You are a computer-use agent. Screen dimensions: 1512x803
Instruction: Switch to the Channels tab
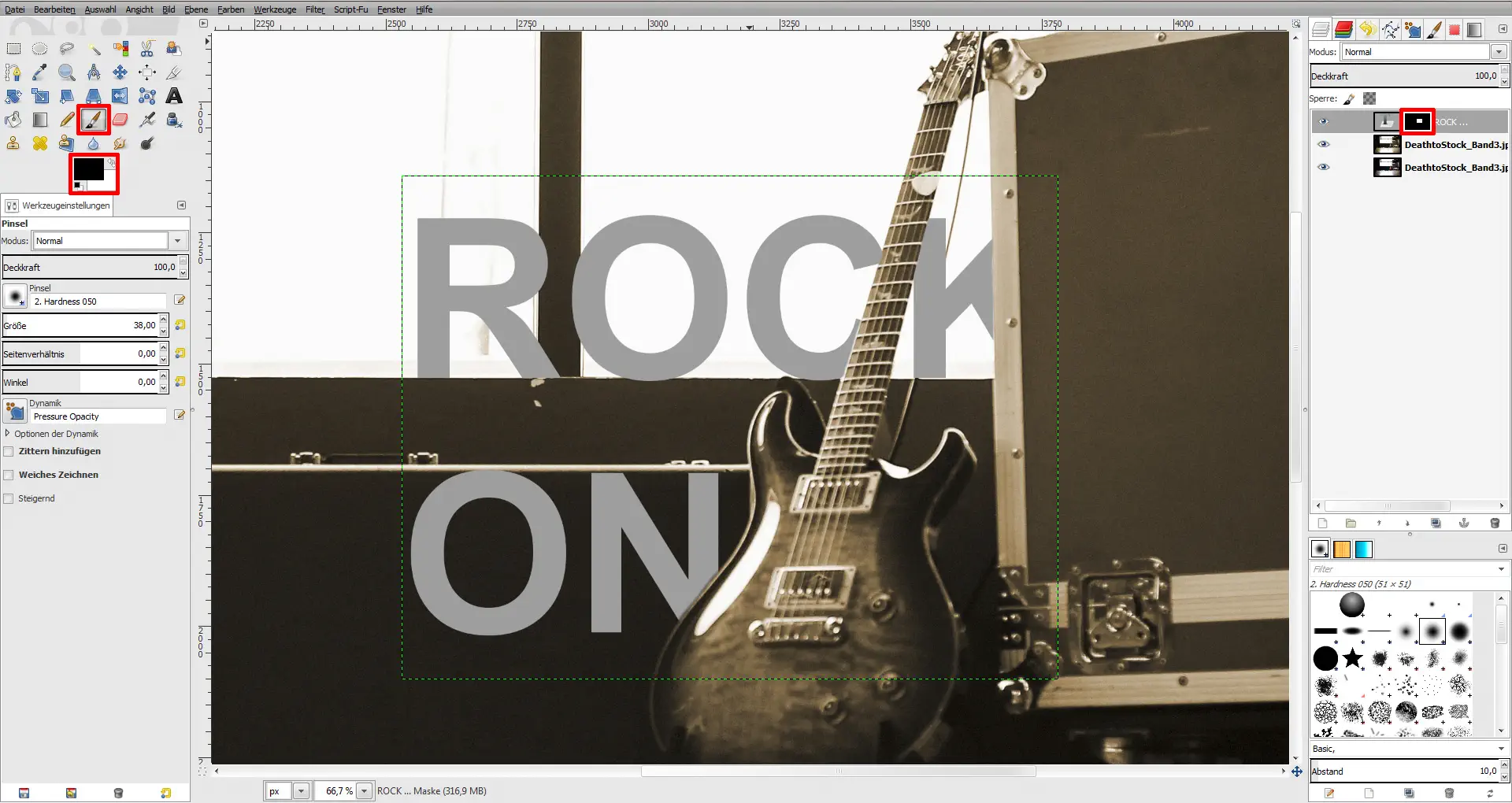[1343, 30]
